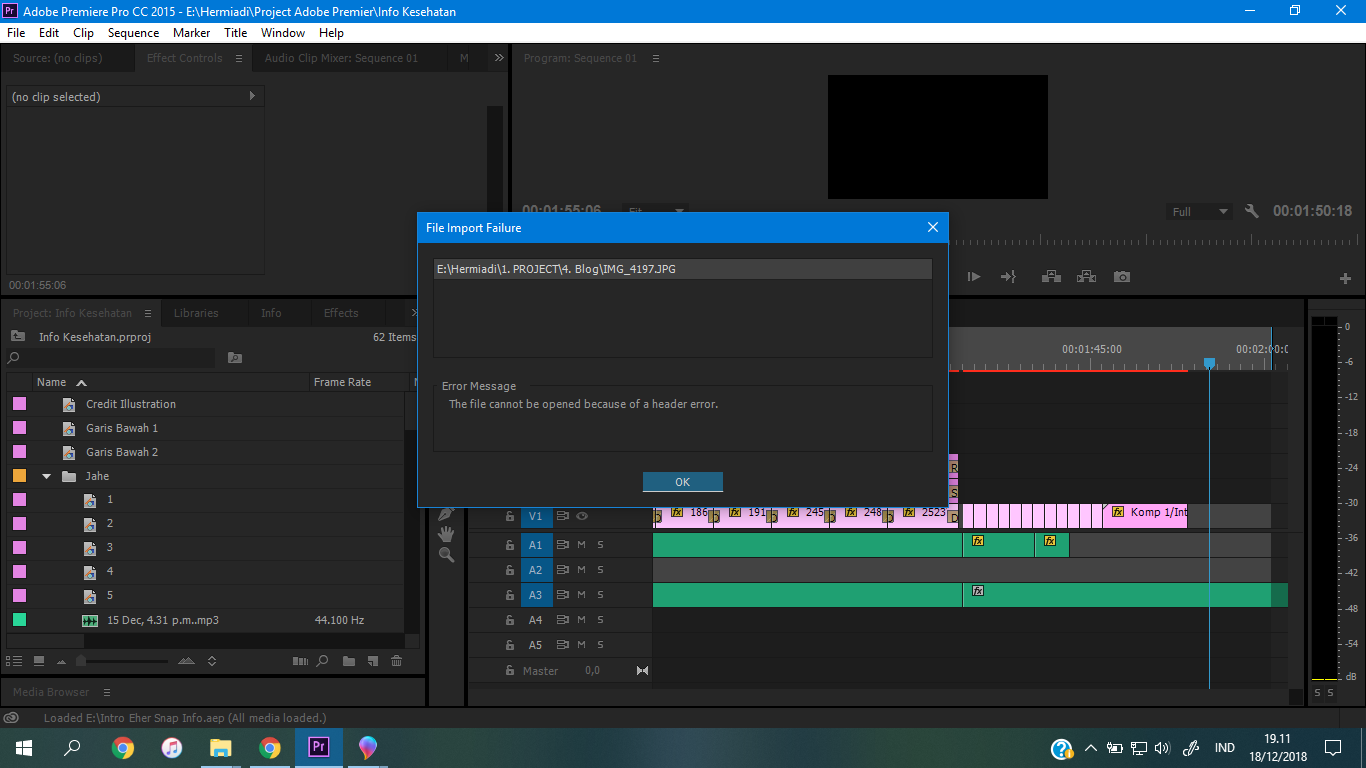Viewport: 1366px width, 768px height.
Task: Open the Edit menu
Action: [49, 33]
